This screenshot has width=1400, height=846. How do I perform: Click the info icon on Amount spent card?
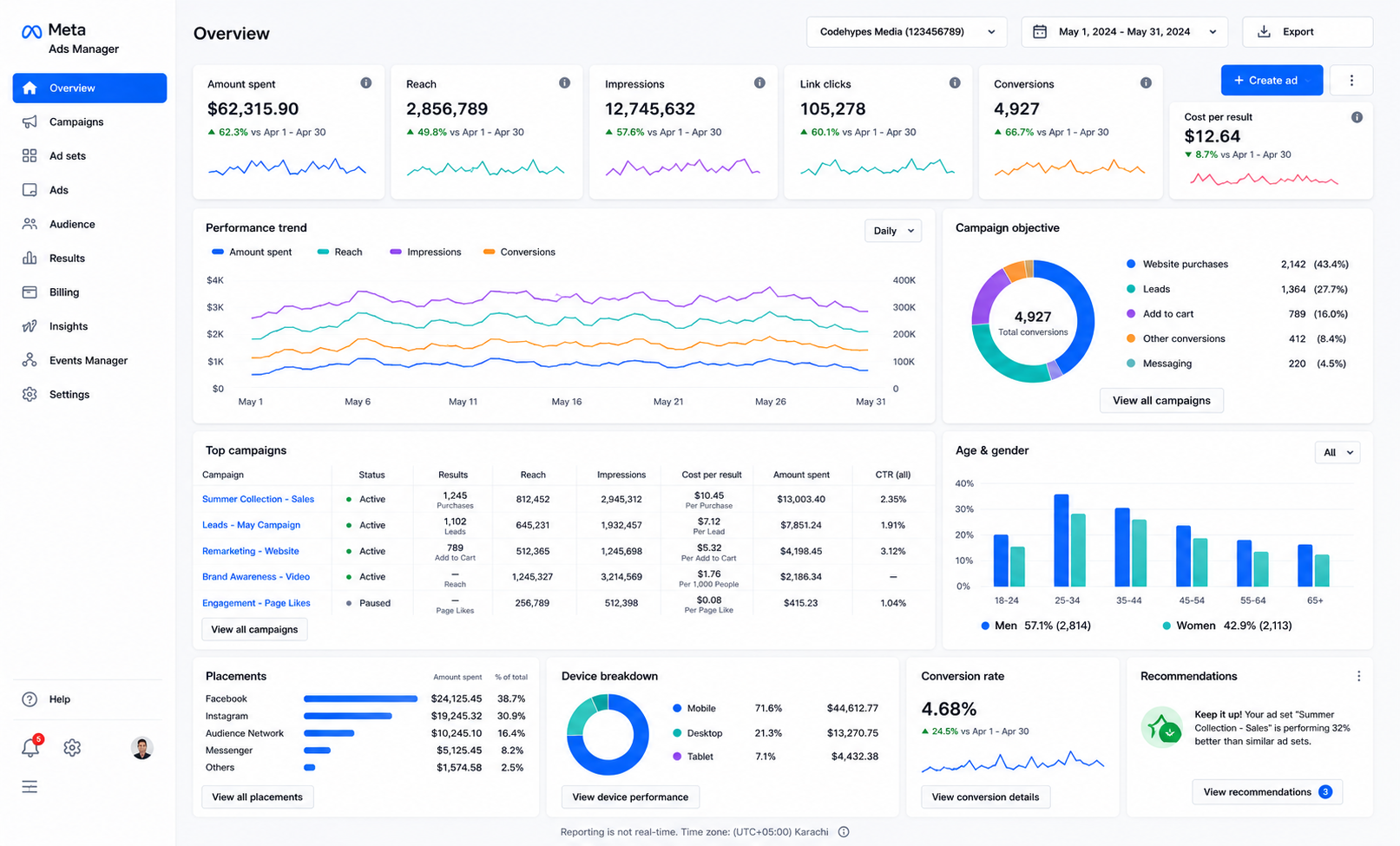click(x=366, y=83)
